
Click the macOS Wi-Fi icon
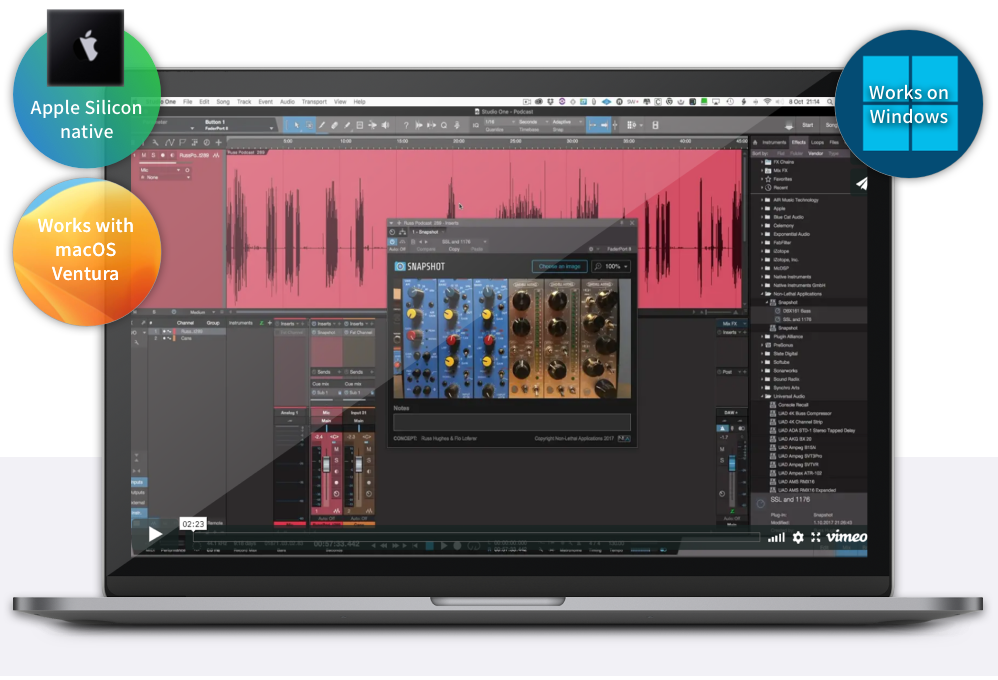768,102
